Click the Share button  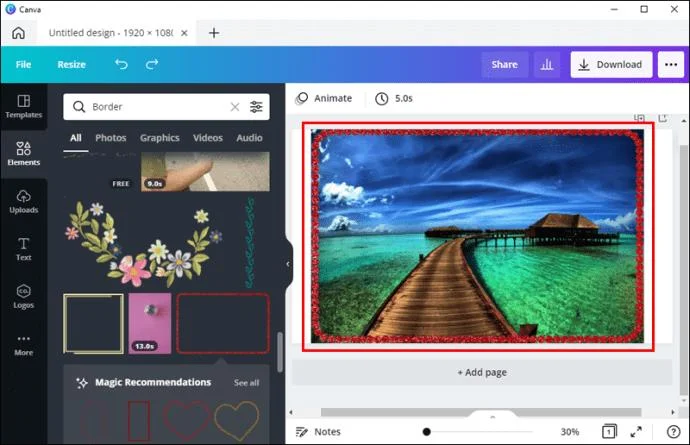[504, 65]
